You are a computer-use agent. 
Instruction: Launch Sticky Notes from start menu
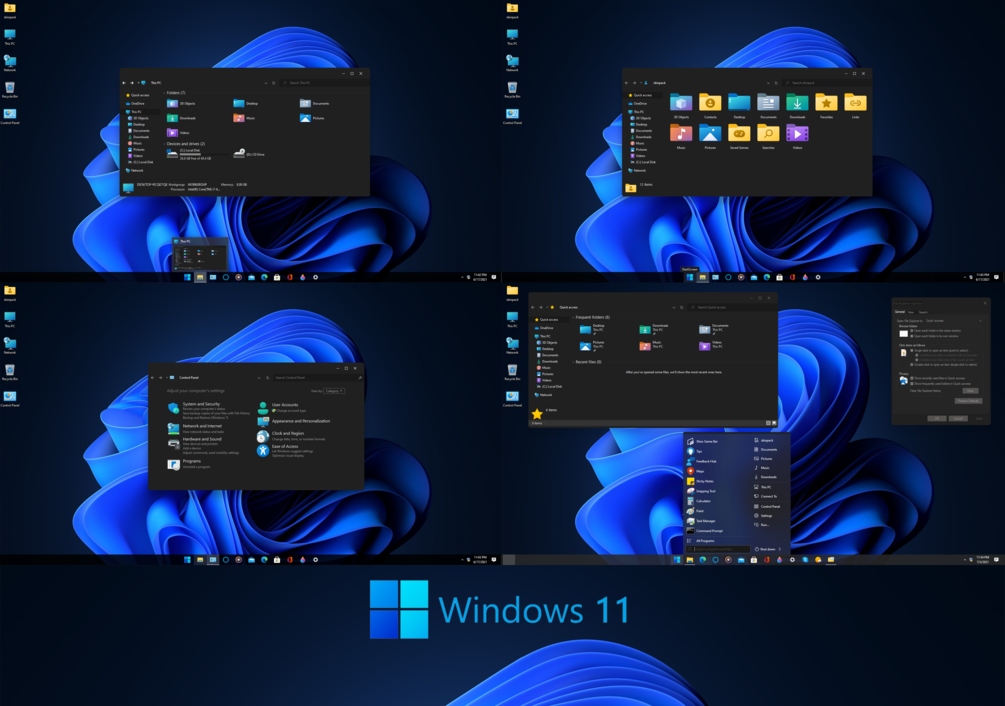coord(700,481)
